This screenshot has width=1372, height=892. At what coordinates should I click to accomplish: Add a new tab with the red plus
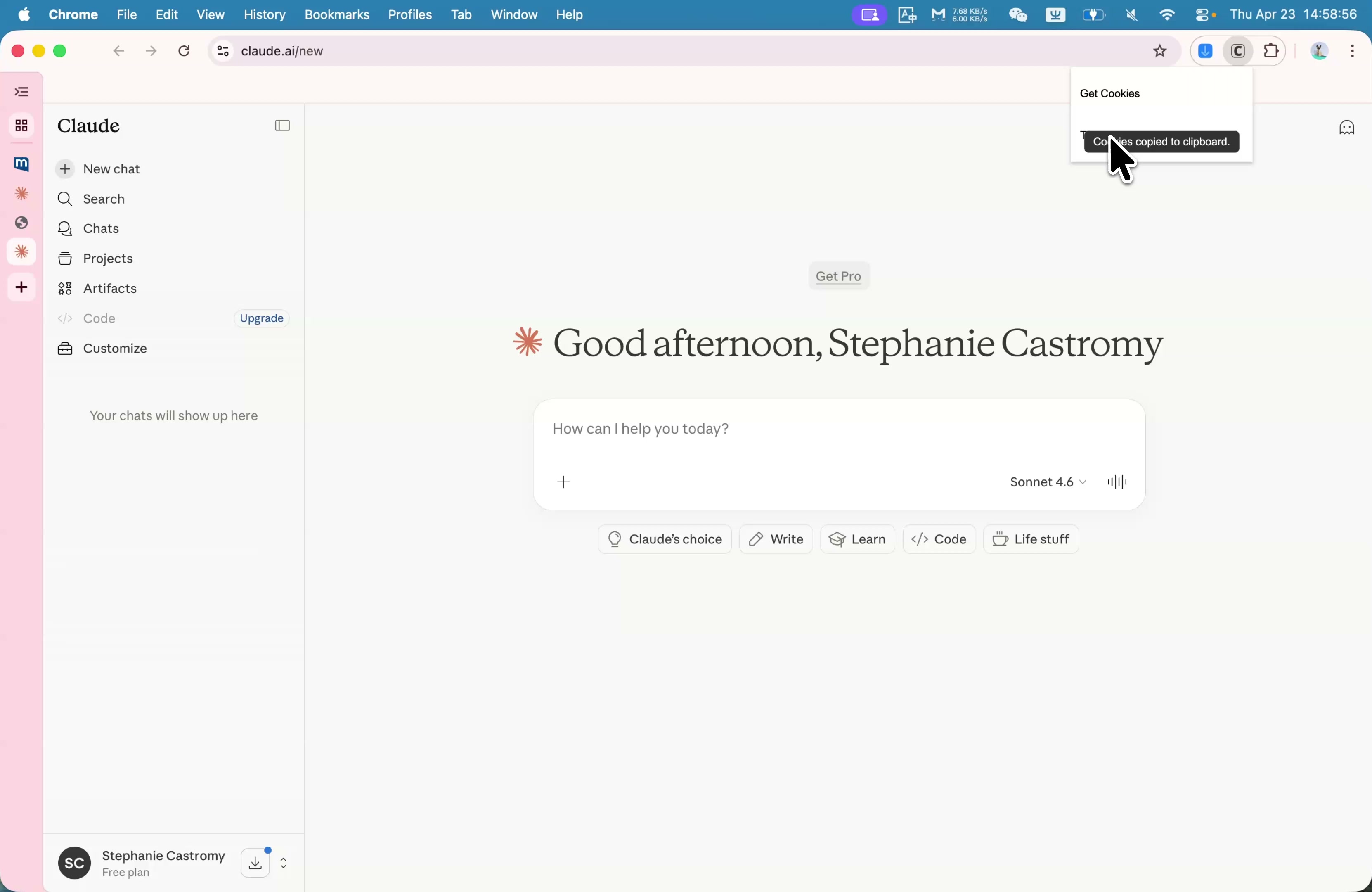[x=22, y=288]
